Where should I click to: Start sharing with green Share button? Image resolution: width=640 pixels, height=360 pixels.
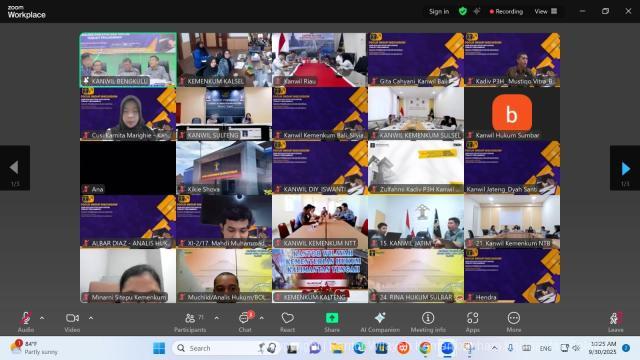(332, 322)
